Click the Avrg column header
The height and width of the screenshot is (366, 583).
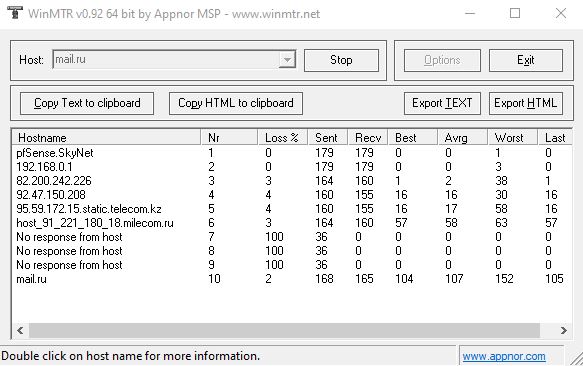tap(463, 138)
